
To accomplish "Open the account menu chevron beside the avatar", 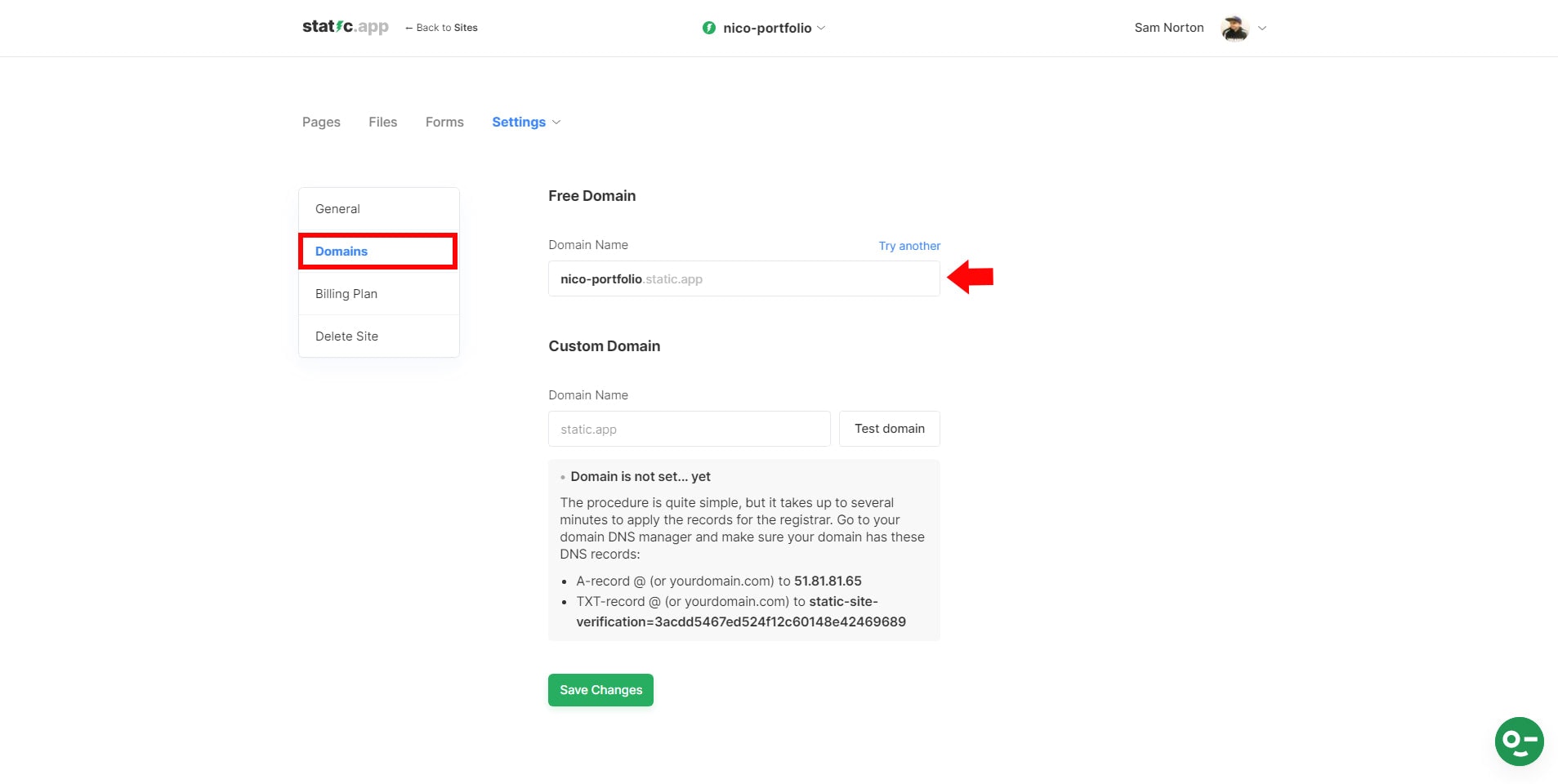I will (x=1261, y=28).
